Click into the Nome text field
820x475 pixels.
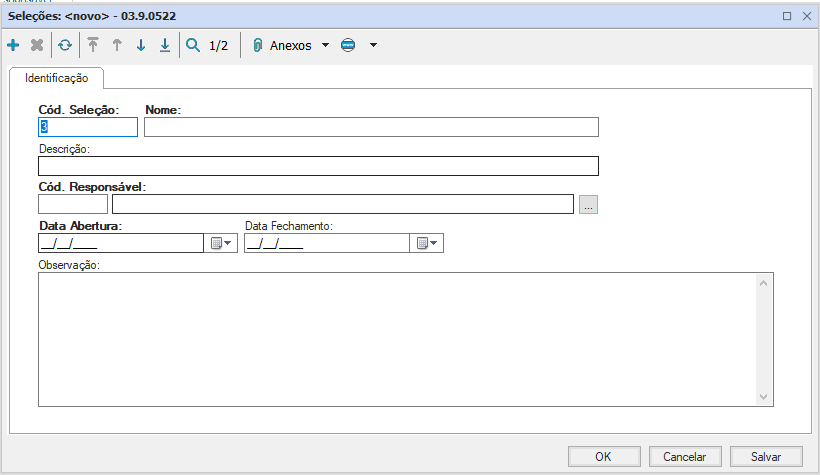pyautogui.click(x=371, y=127)
